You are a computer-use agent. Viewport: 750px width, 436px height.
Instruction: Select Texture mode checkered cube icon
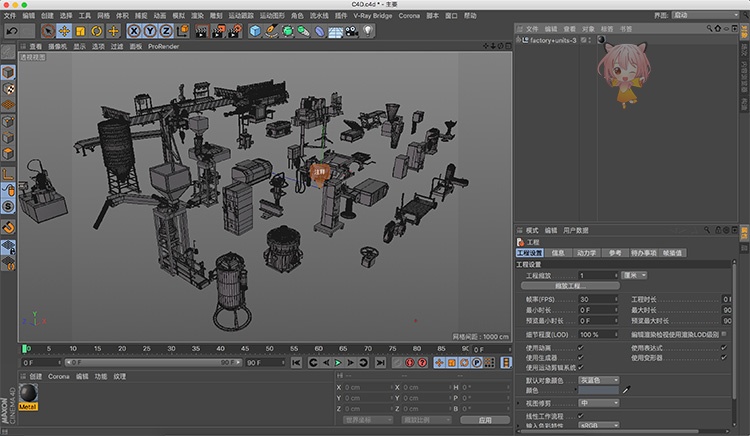pyautogui.click(x=8, y=89)
